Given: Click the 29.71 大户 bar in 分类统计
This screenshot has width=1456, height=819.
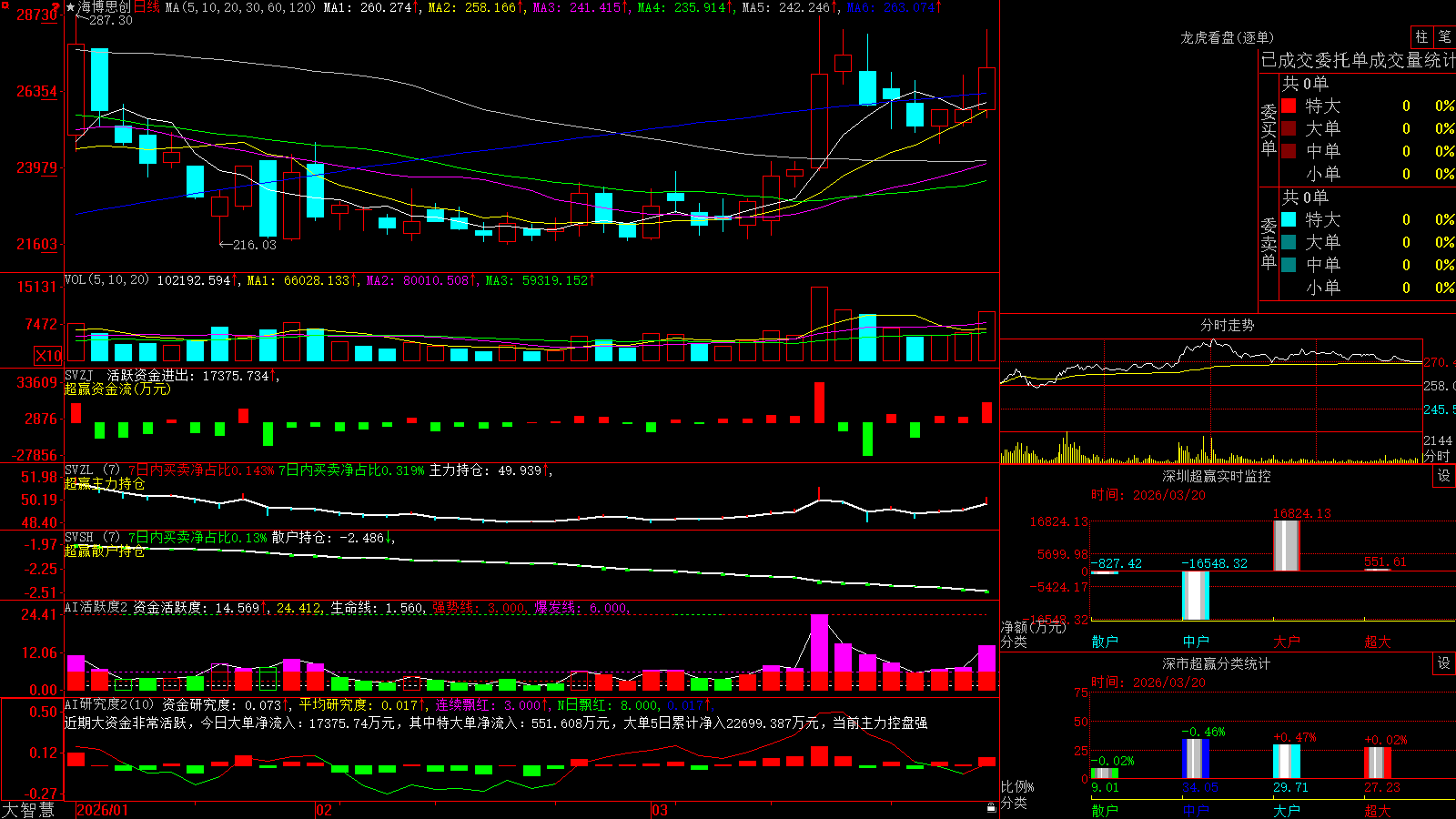Looking at the screenshot, I should click(1287, 762).
